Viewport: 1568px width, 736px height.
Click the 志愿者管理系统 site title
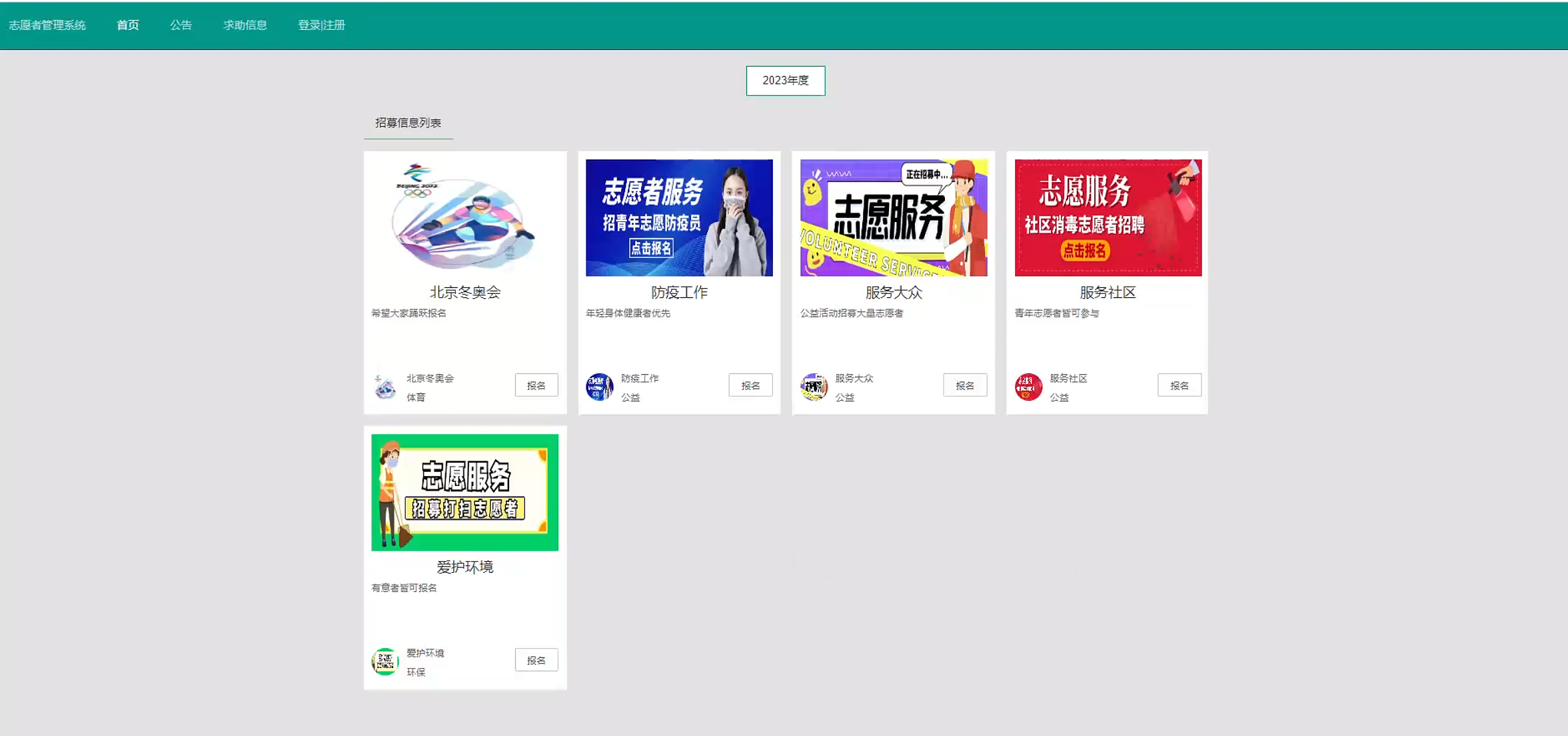coord(47,25)
